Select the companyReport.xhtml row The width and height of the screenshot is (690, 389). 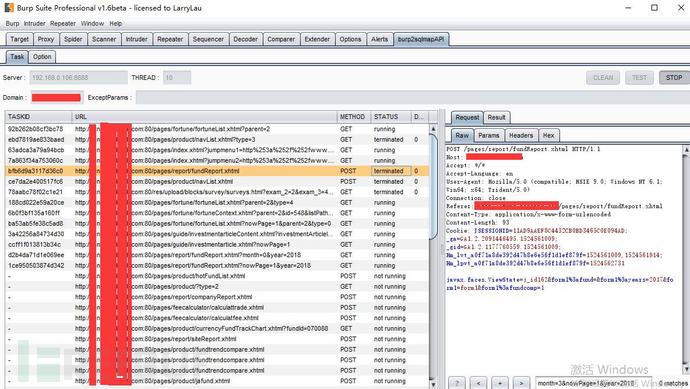(x=217, y=297)
